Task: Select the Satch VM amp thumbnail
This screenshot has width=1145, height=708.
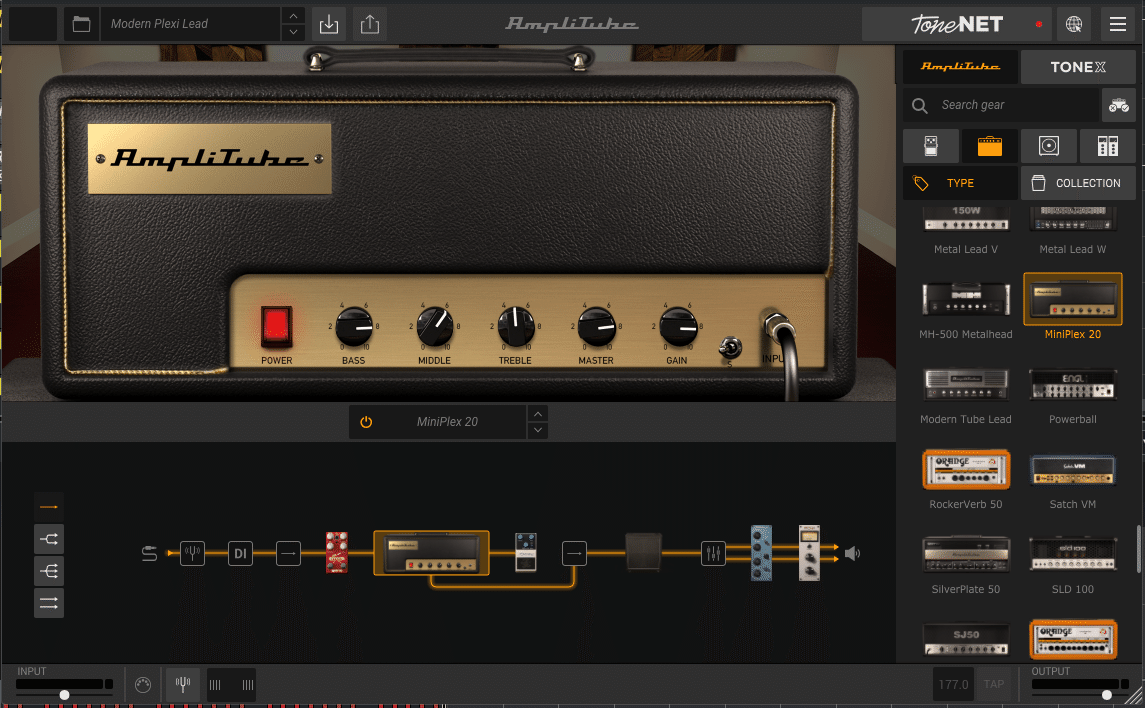Action: click(1072, 469)
